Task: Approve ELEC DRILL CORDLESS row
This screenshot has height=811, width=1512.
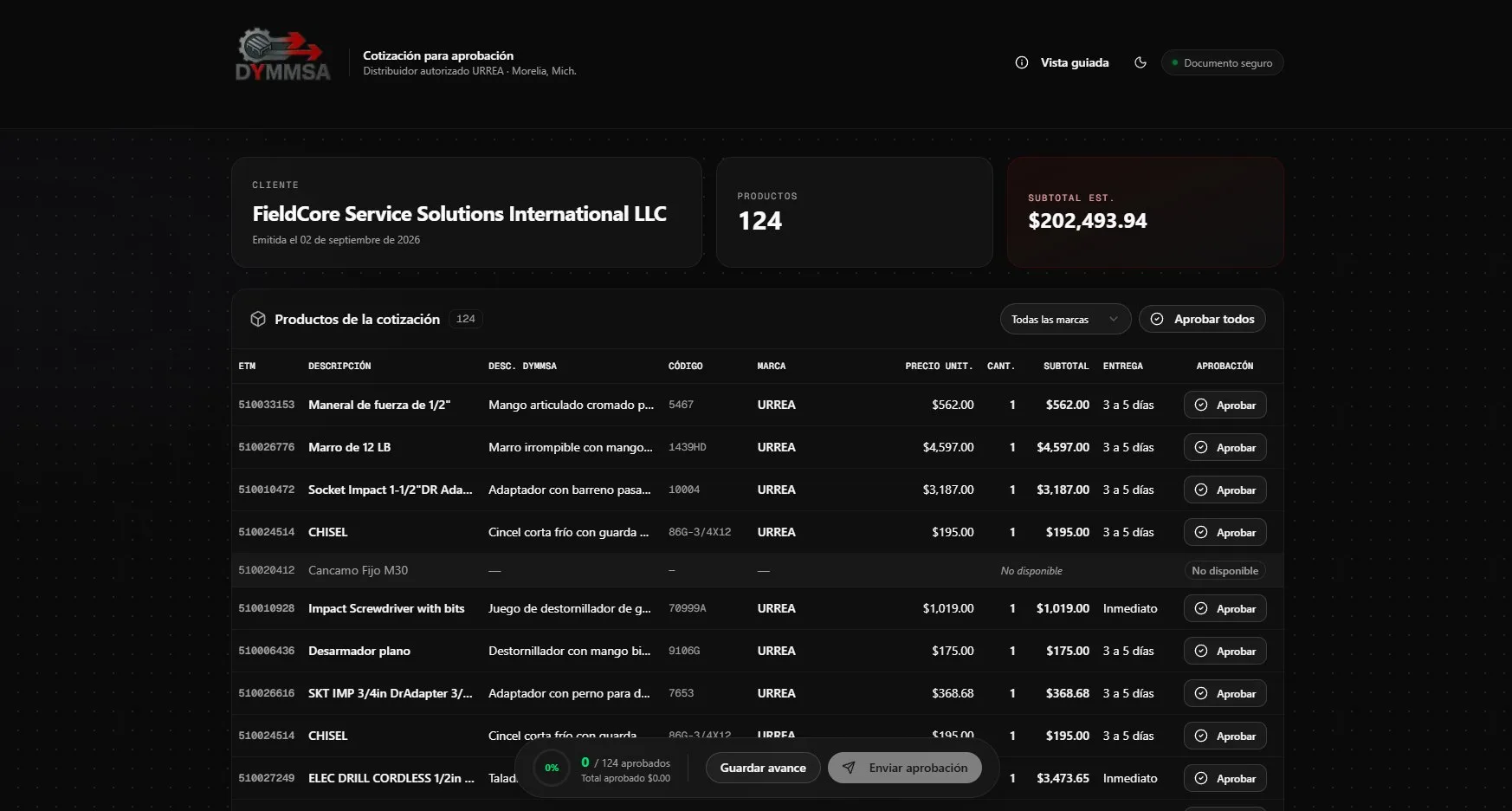Action: coord(1224,778)
